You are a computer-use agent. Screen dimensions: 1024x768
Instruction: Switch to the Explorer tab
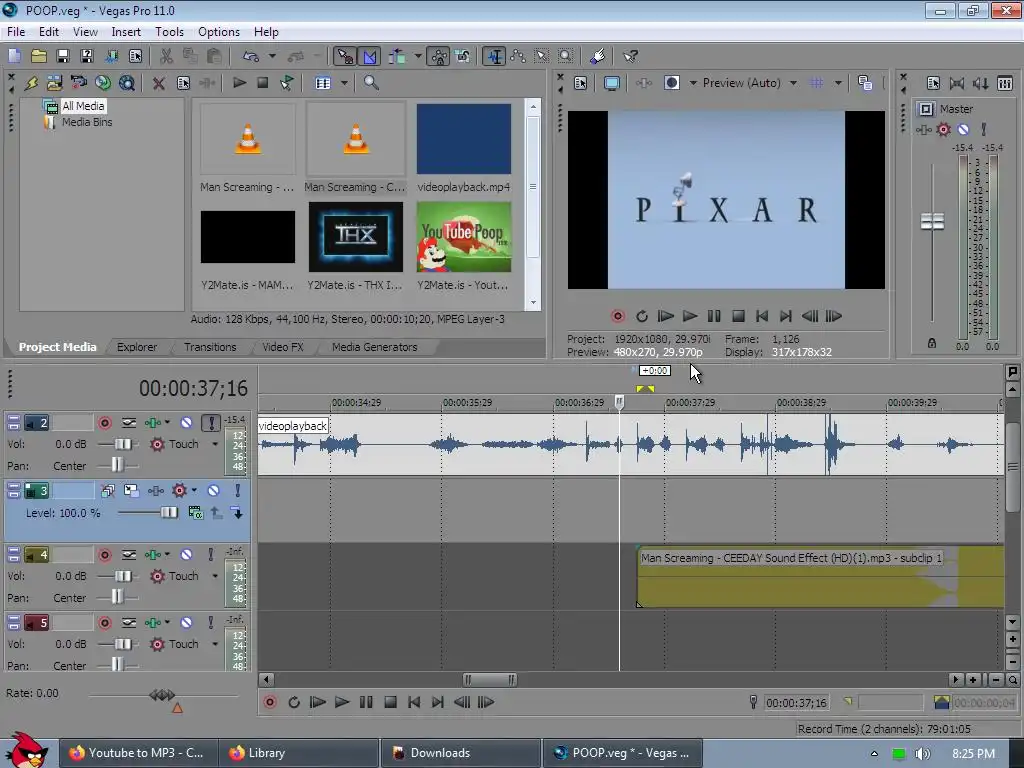coord(137,347)
